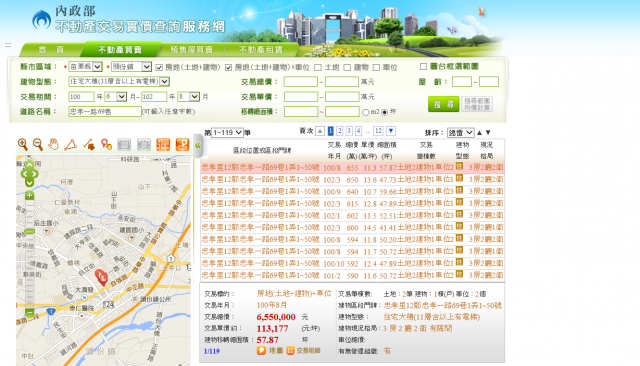Go to next page with blue down arrow

click(391, 131)
